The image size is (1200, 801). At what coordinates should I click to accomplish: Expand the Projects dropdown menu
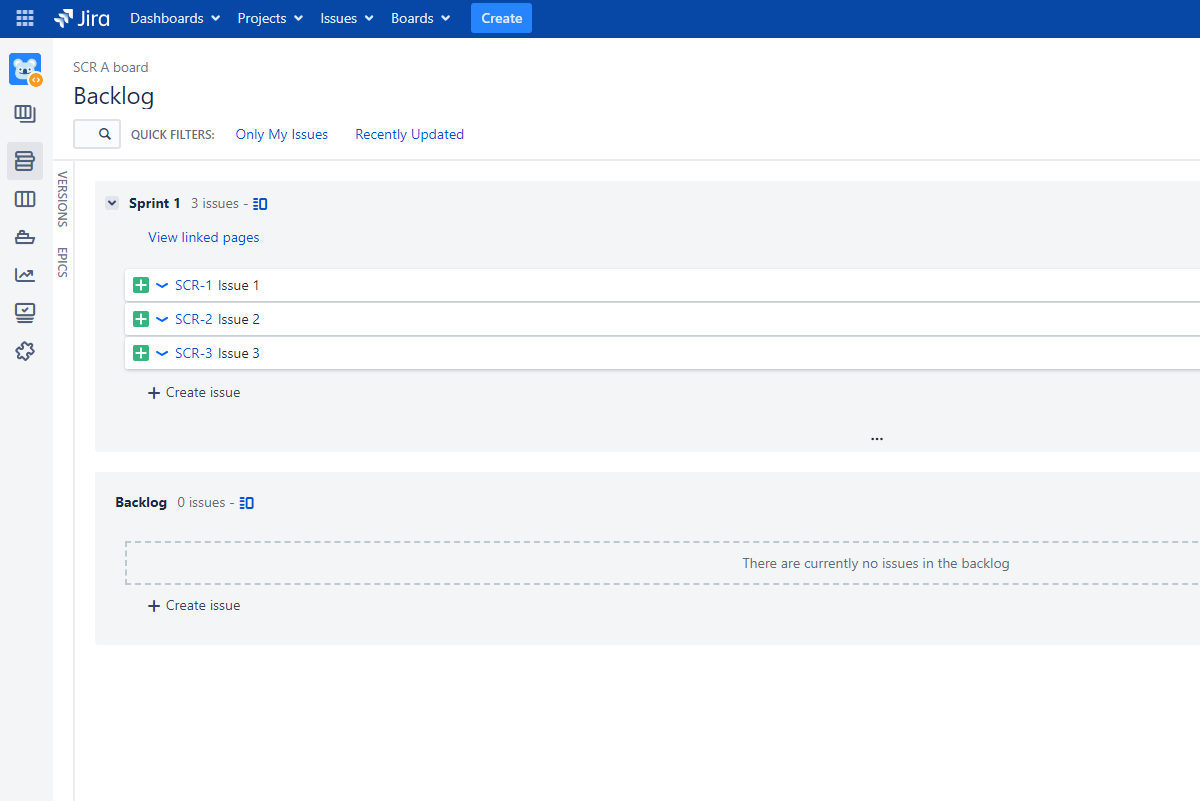tap(270, 18)
